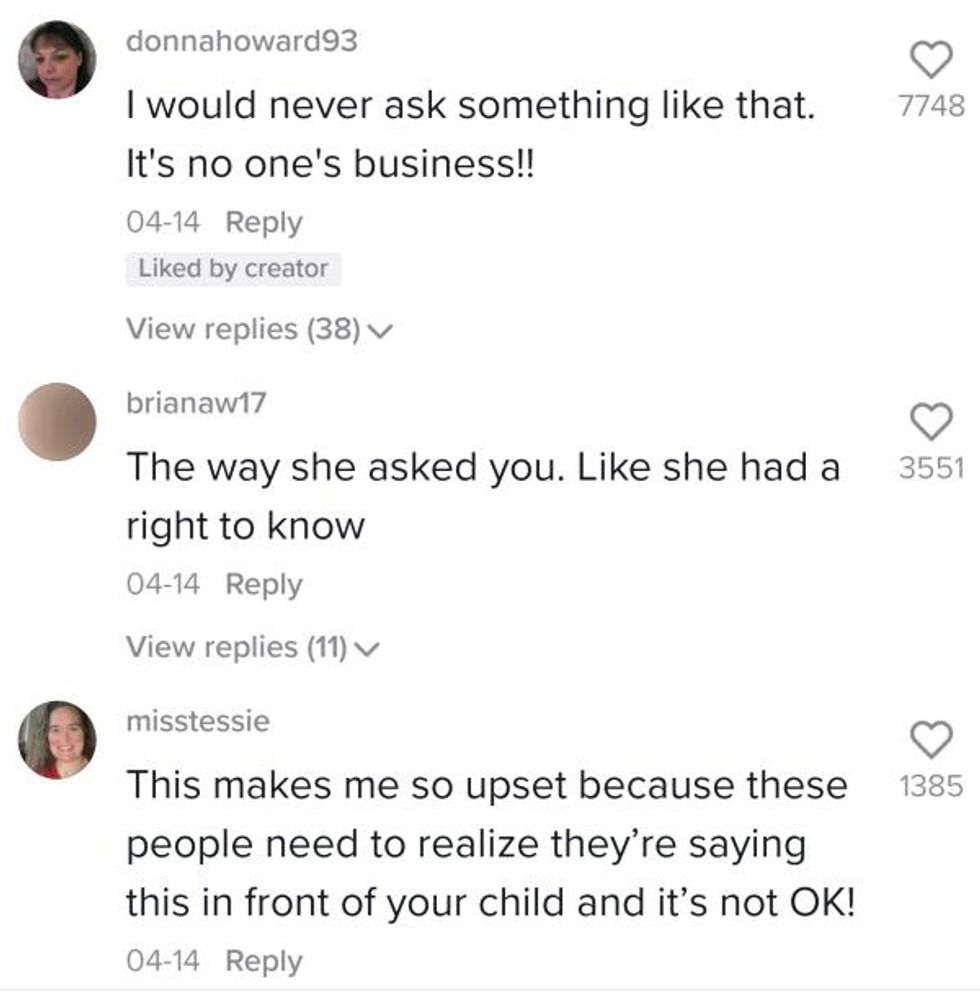Click the 'Liked by creator' badge
This screenshot has width=980, height=995.
pos(233,269)
